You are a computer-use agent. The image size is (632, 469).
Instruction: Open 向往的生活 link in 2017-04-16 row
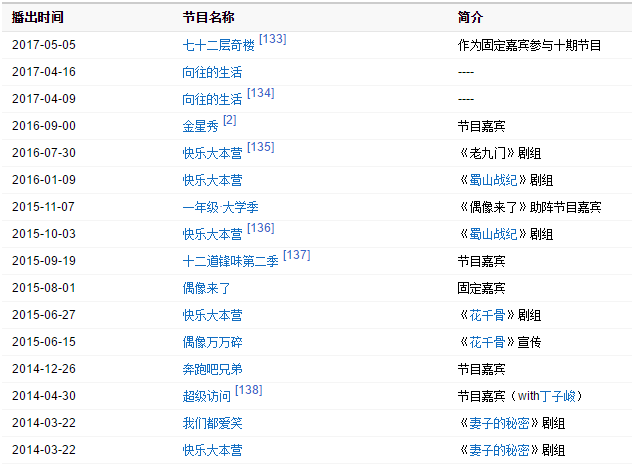point(212,72)
